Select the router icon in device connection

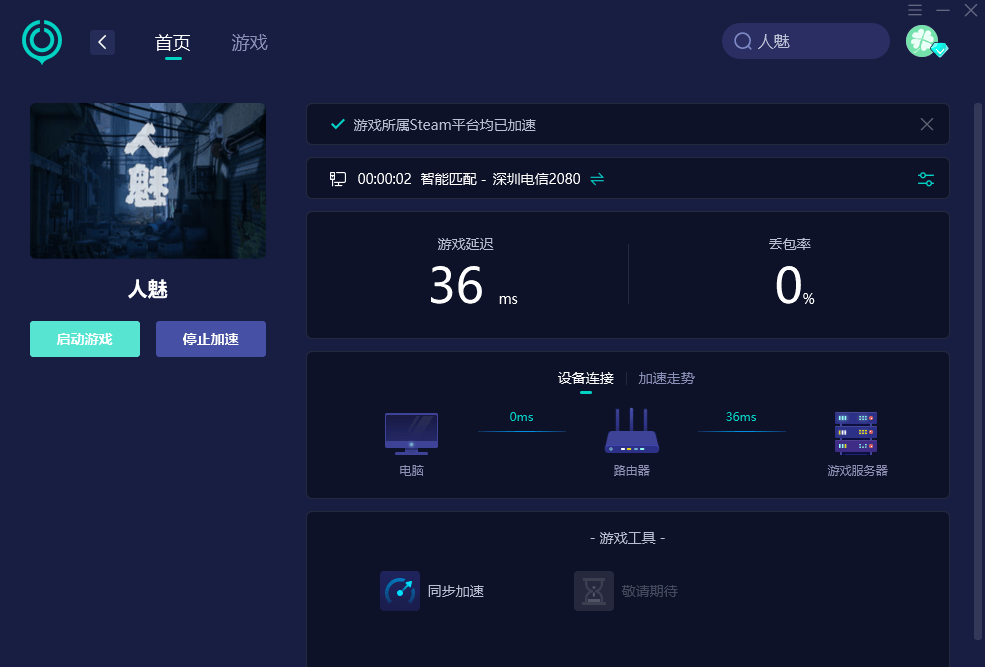pyautogui.click(x=631, y=432)
